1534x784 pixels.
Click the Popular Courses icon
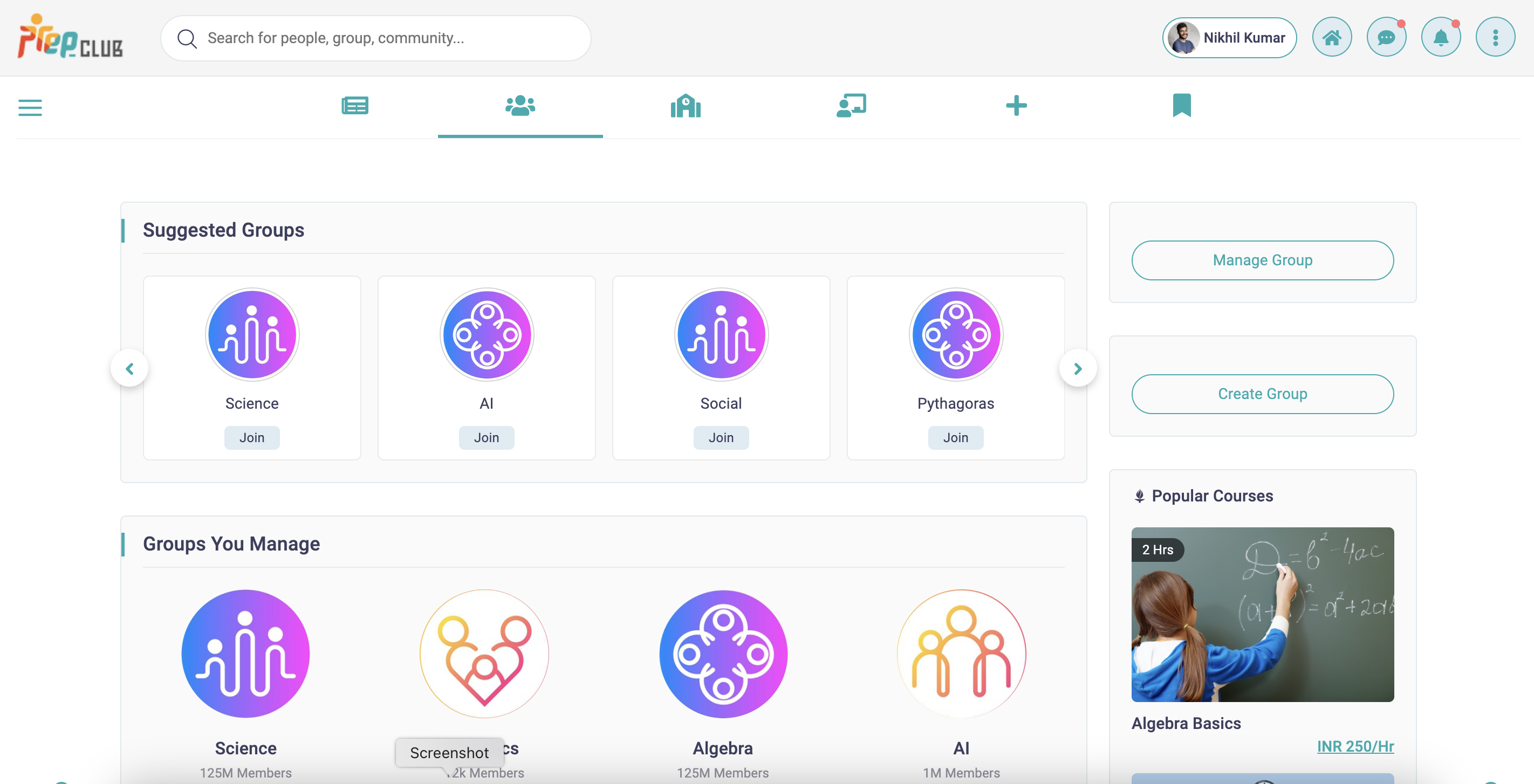point(1139,497)
